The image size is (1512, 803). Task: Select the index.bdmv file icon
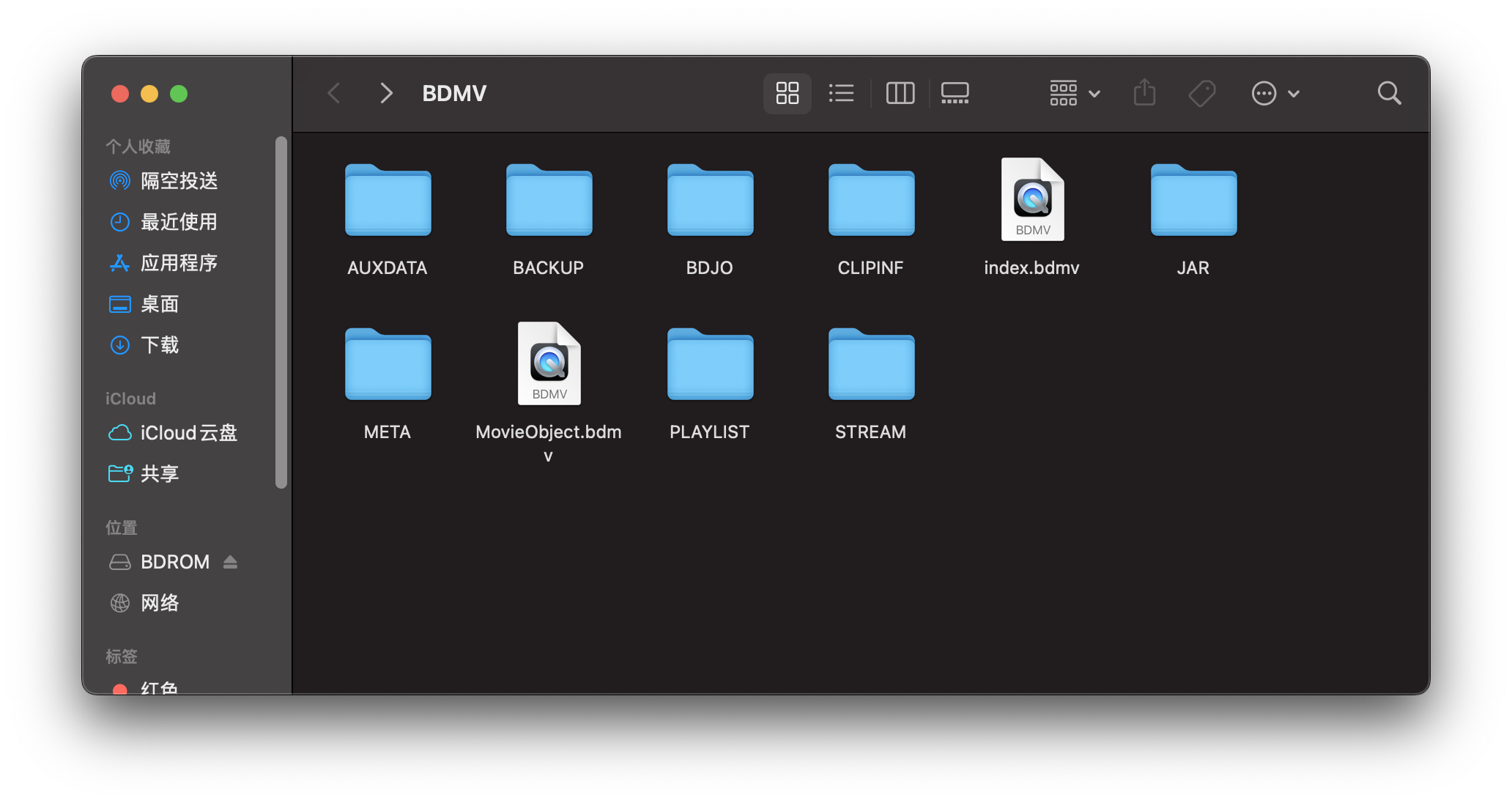(1032, 200)
